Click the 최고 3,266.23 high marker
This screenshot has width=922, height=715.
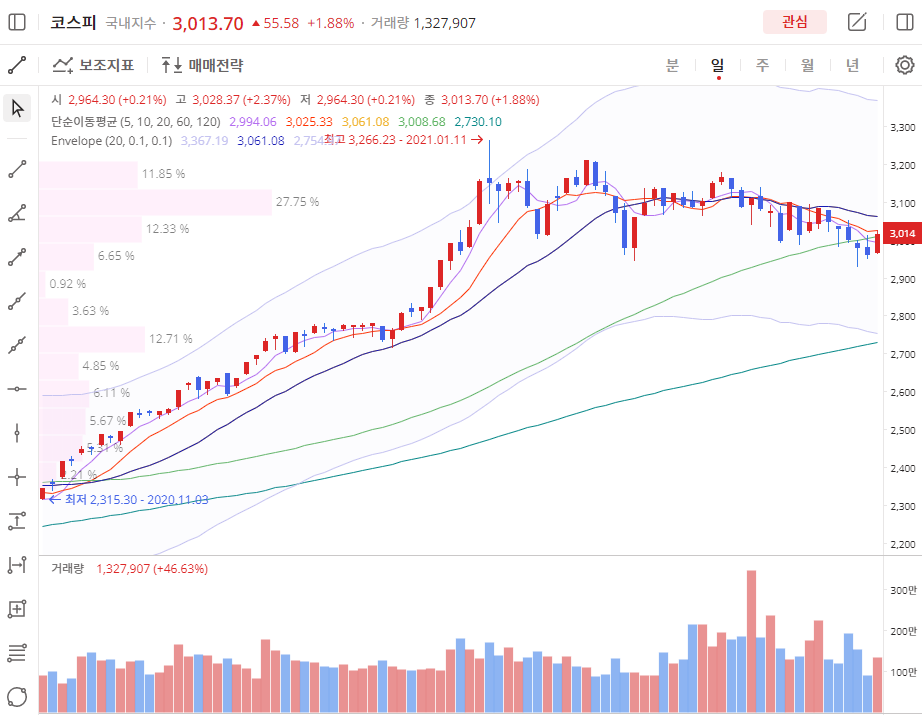(403, 140)
